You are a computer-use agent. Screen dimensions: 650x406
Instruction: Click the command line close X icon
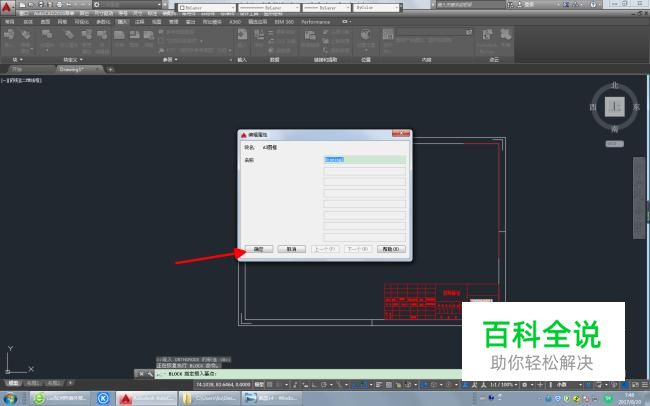click(141, 374)
